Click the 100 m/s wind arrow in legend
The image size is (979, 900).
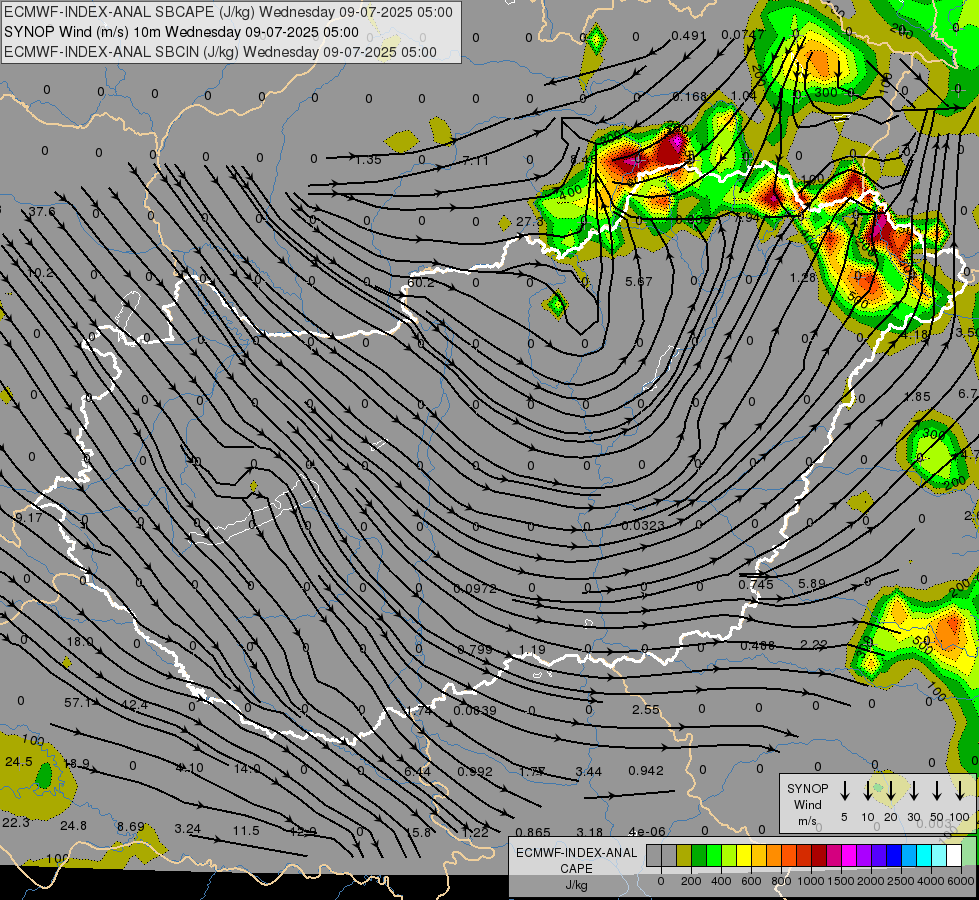[960, 790]
